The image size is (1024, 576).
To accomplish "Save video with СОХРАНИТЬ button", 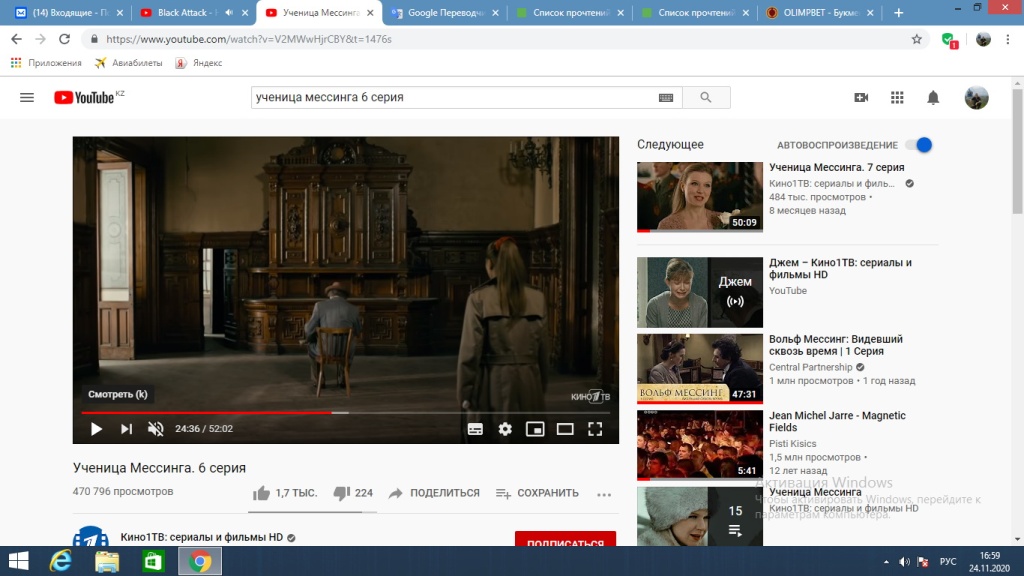I will click(537, 493).
